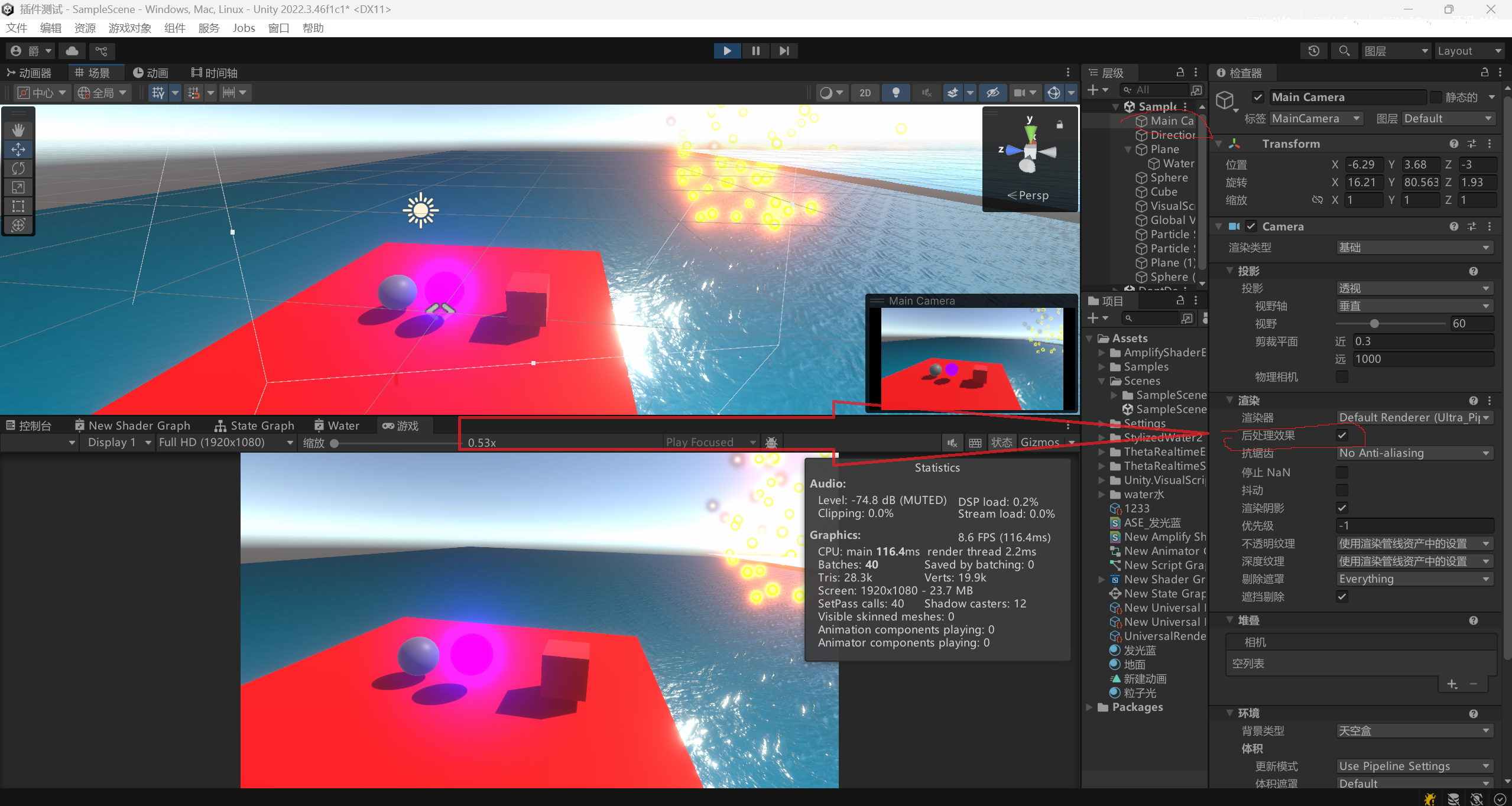The width and height of the screenshot is (1512, 806).
Task: Open the 渲染类型 dropdown showing 基础
Action: click(1414, 247)
